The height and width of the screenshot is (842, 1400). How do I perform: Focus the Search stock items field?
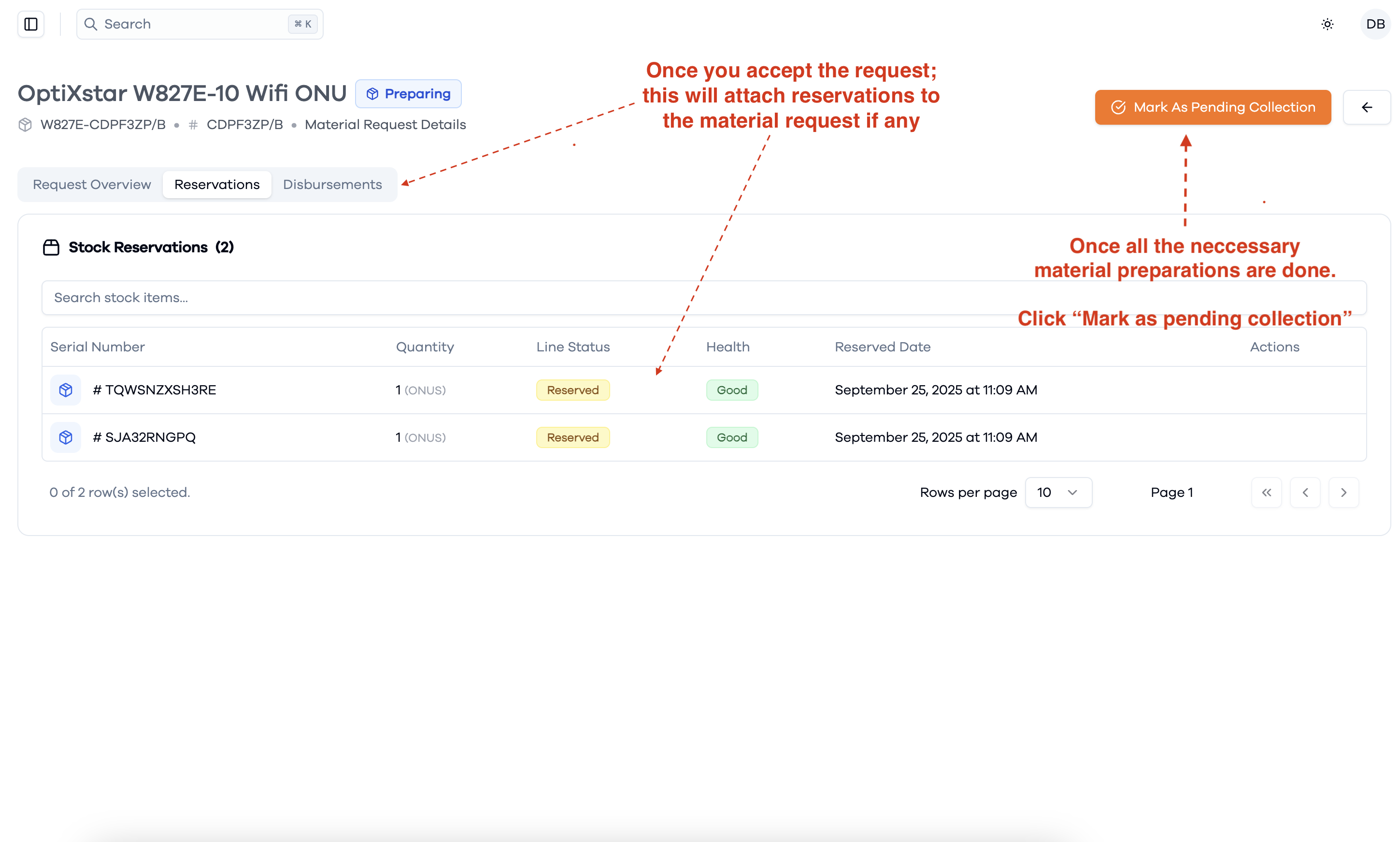[704, 297]
